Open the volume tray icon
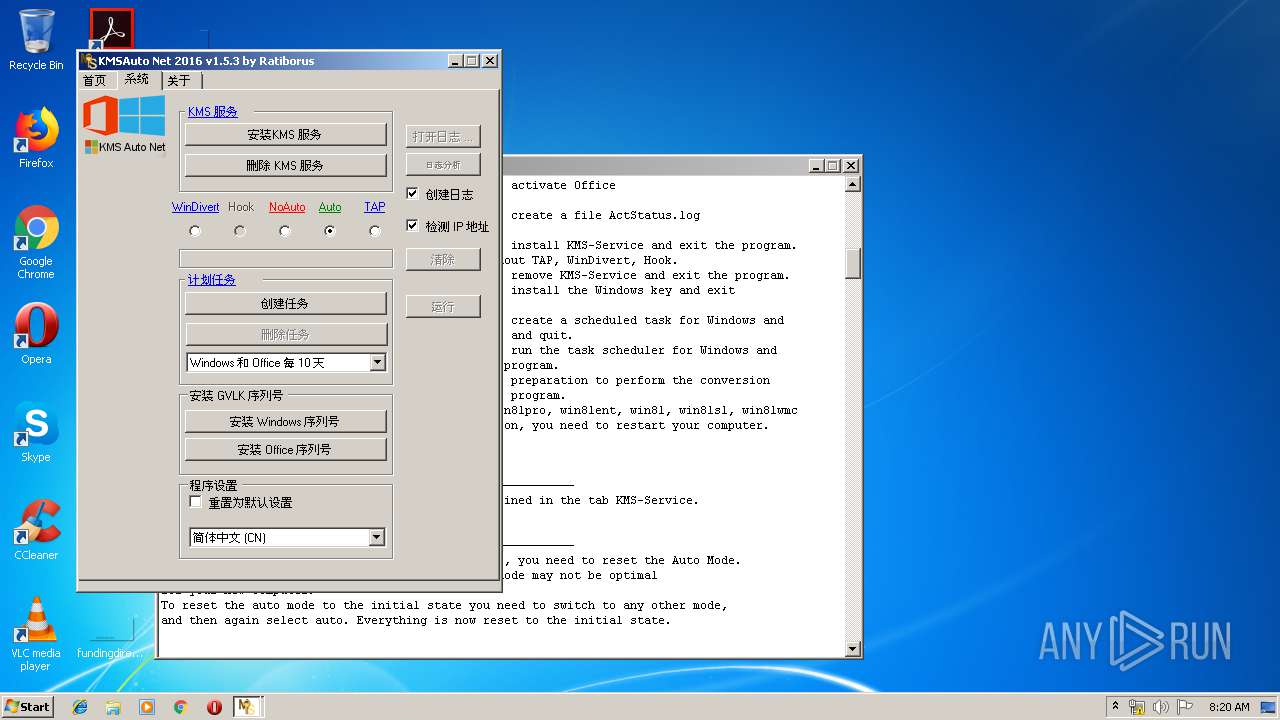Image resolution: width=1280 pixels, height=720 pixels. tap(1161, 707)
